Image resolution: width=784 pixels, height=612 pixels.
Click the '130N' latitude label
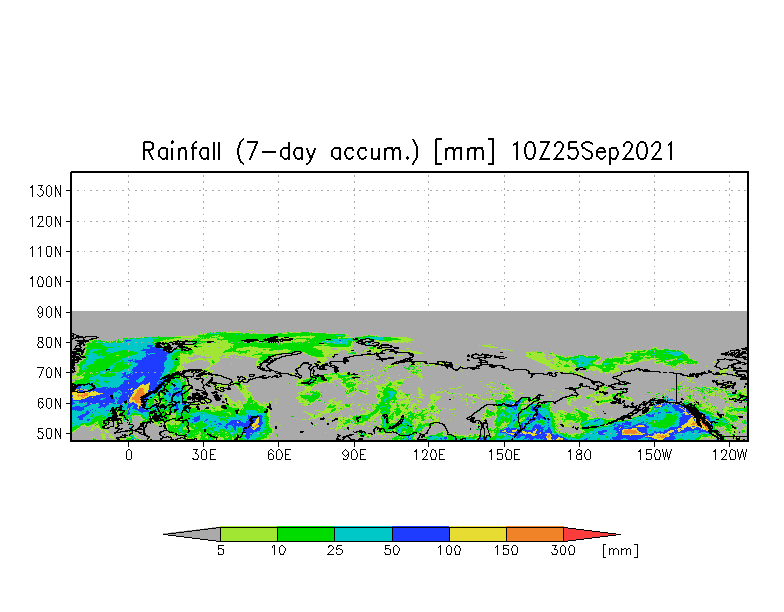[46, 191]
